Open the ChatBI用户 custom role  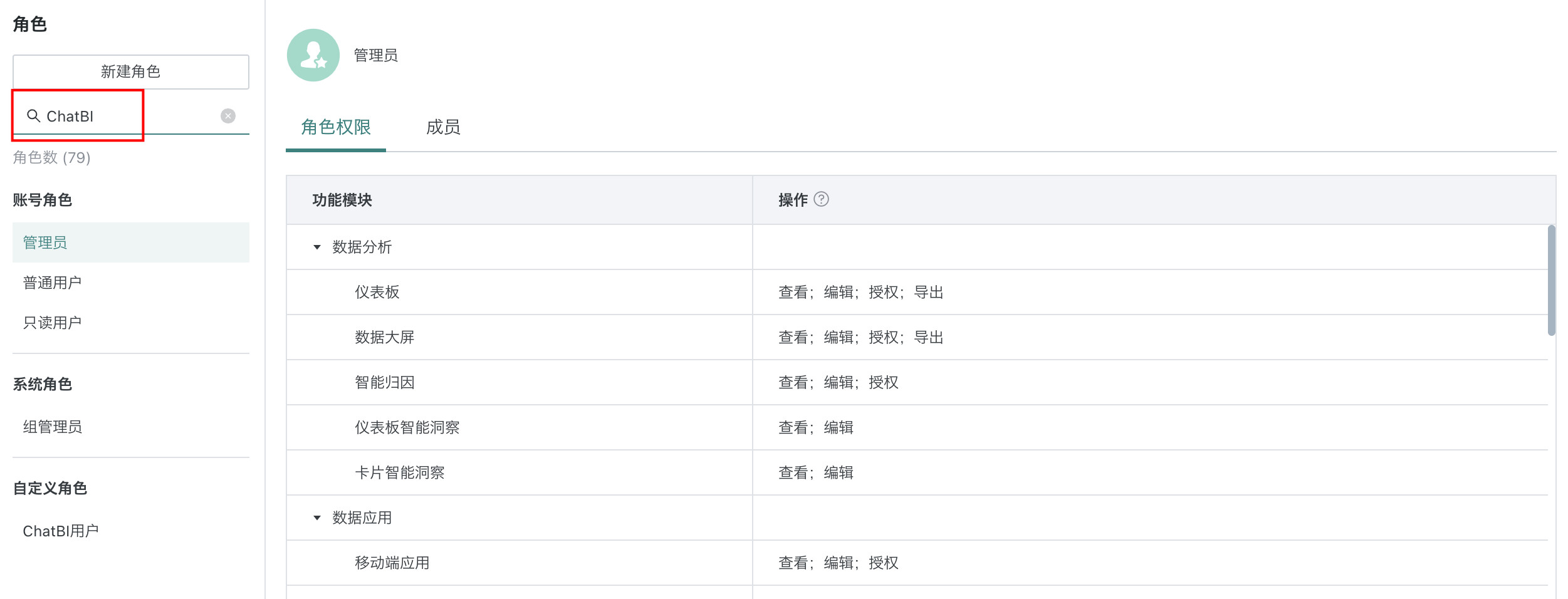pyautogui.click(x=61, y=531)
